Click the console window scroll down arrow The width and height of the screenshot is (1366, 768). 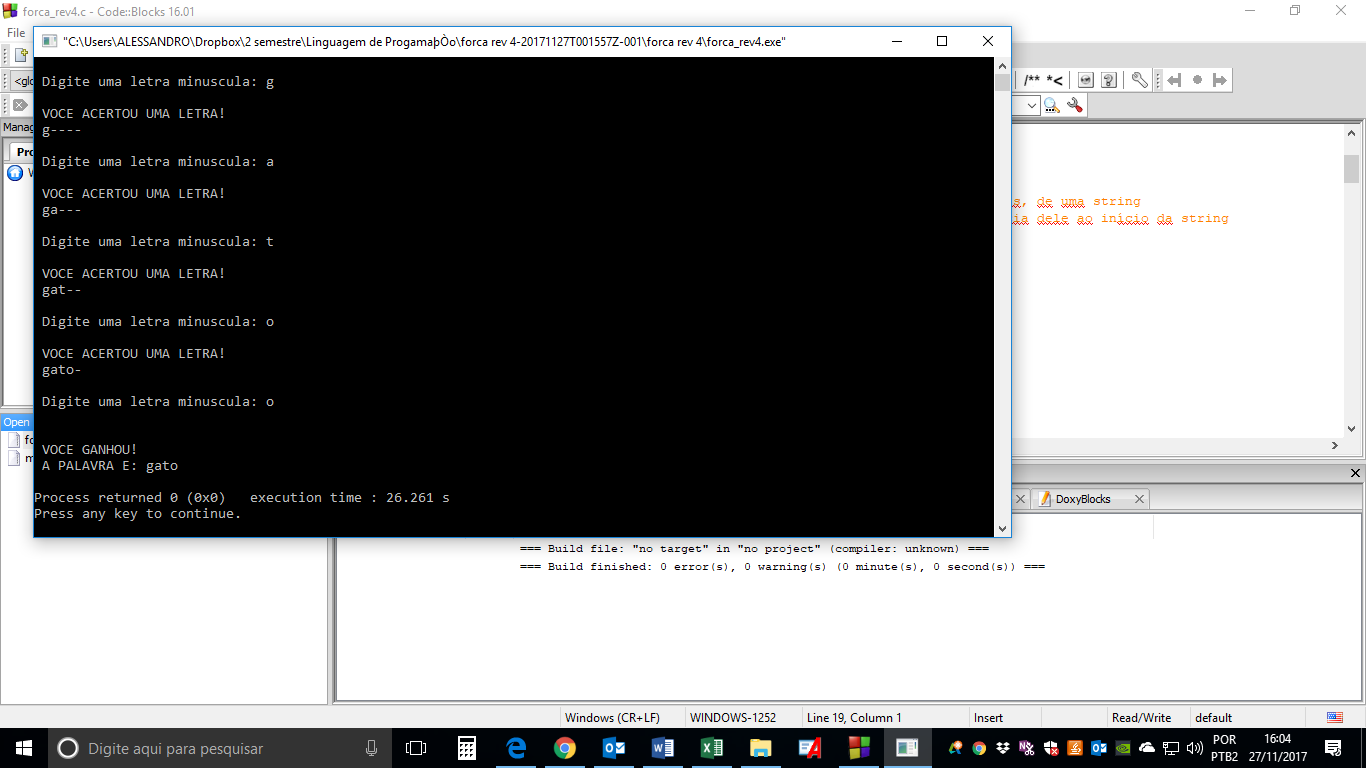(1002, 528)
